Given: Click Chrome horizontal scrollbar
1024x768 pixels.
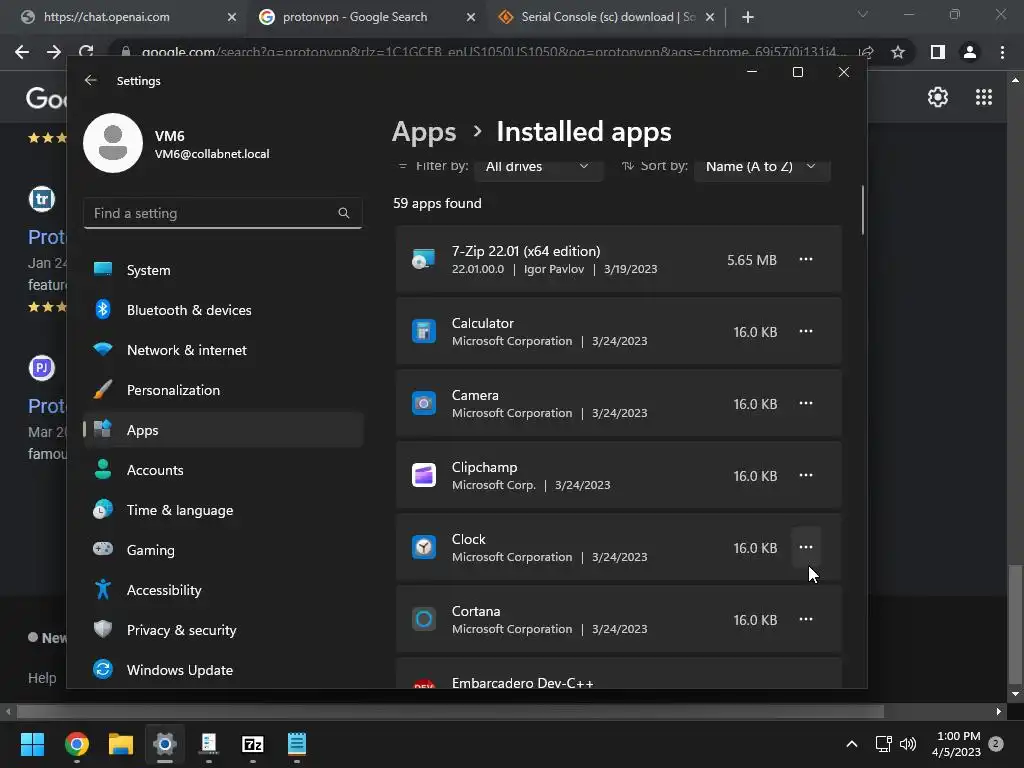Looking at the screenshot, I should point(450,711).
